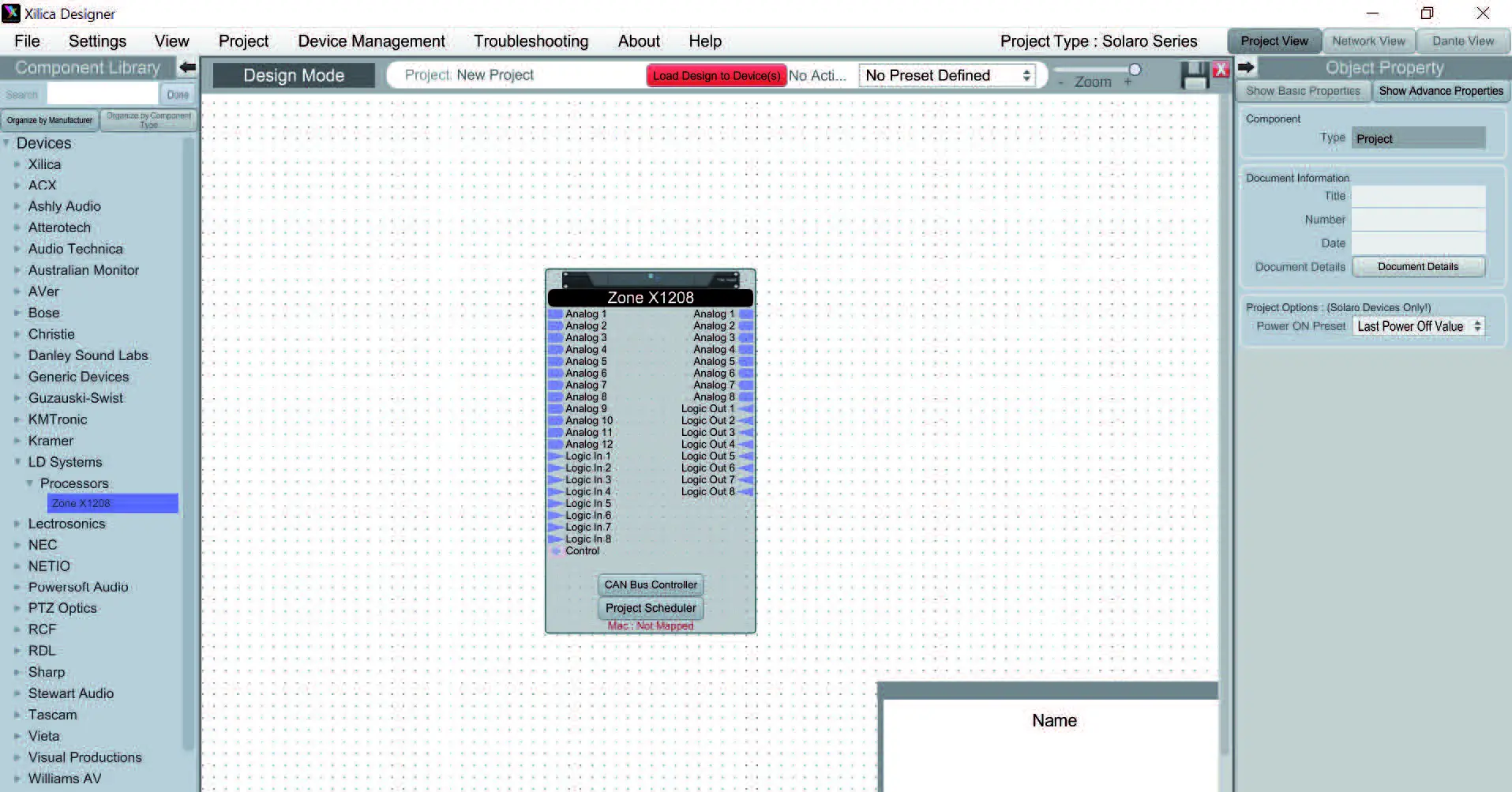Switch to Organize by Manufacturer

[50, 120]
